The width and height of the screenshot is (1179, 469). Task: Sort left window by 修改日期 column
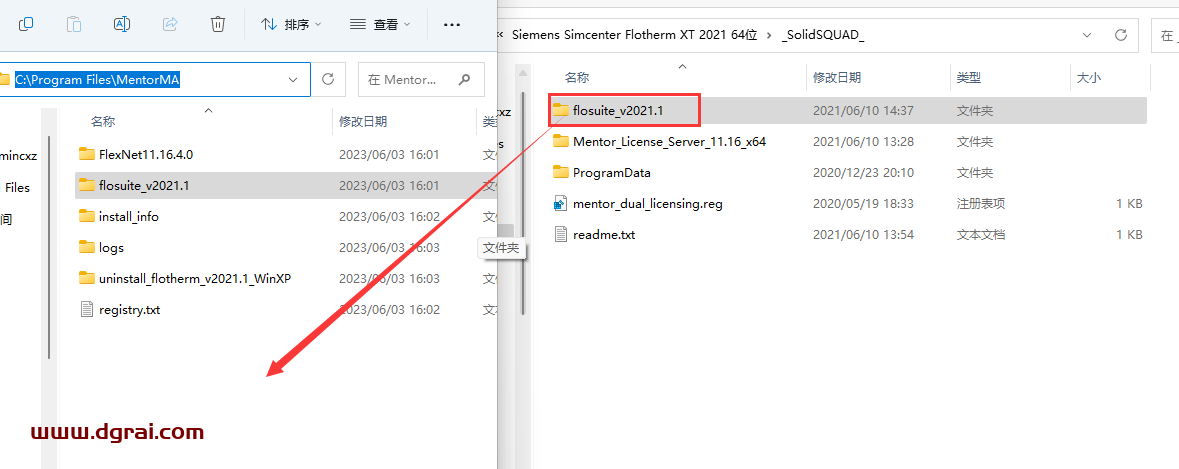(362, 121)
